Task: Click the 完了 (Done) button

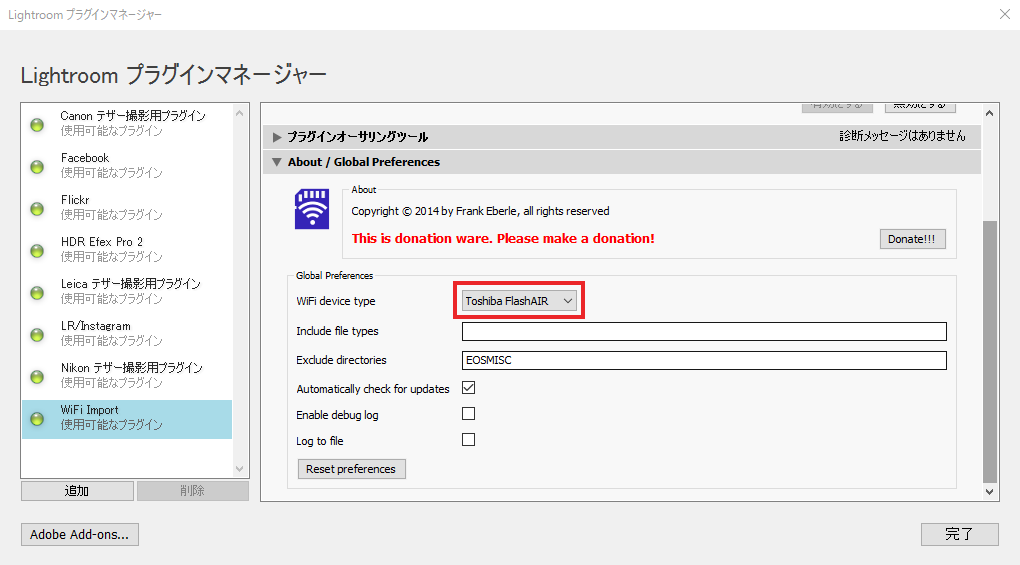Action: coord(960,534)
